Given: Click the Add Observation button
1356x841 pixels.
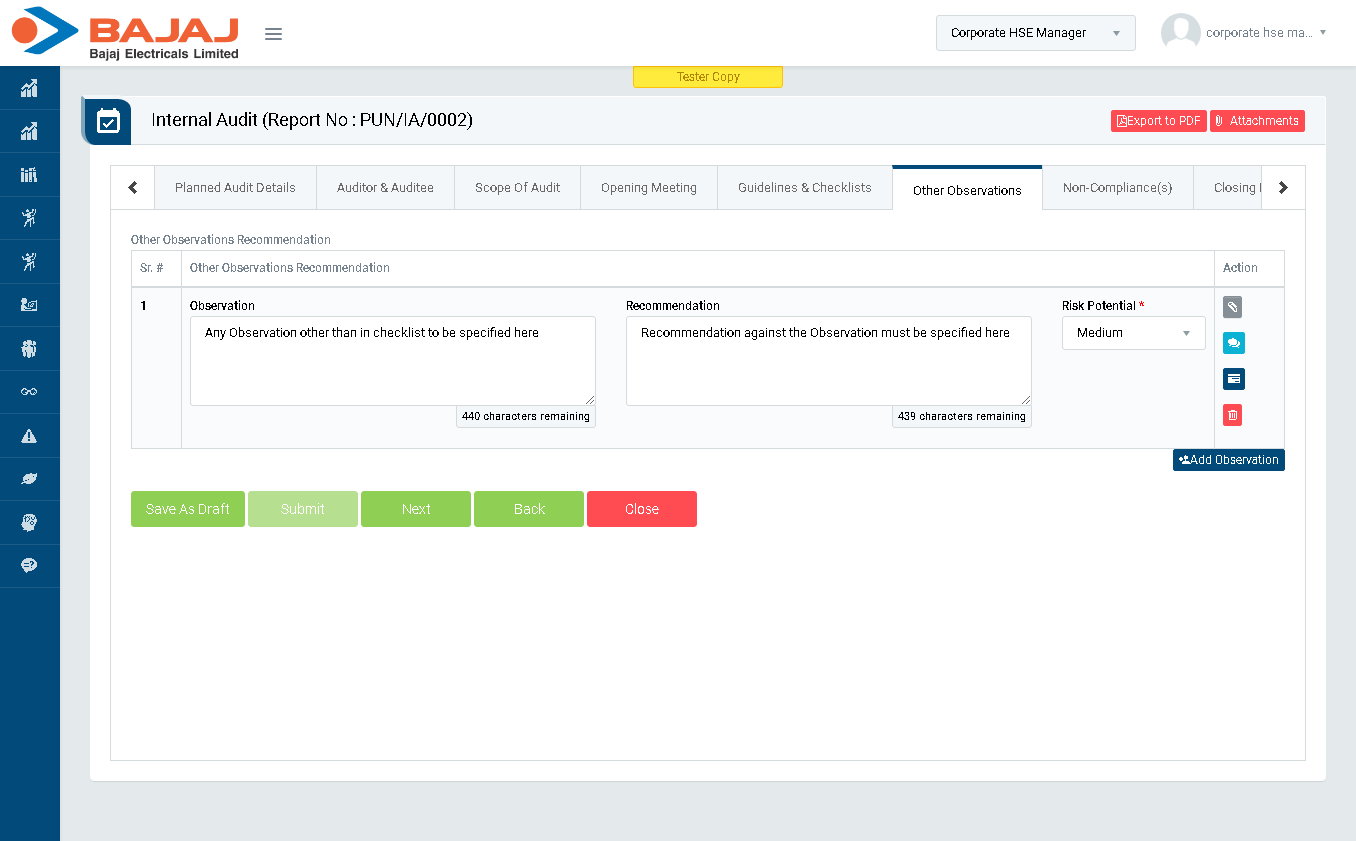Looking at the screenshot, I should [1228, 460].
